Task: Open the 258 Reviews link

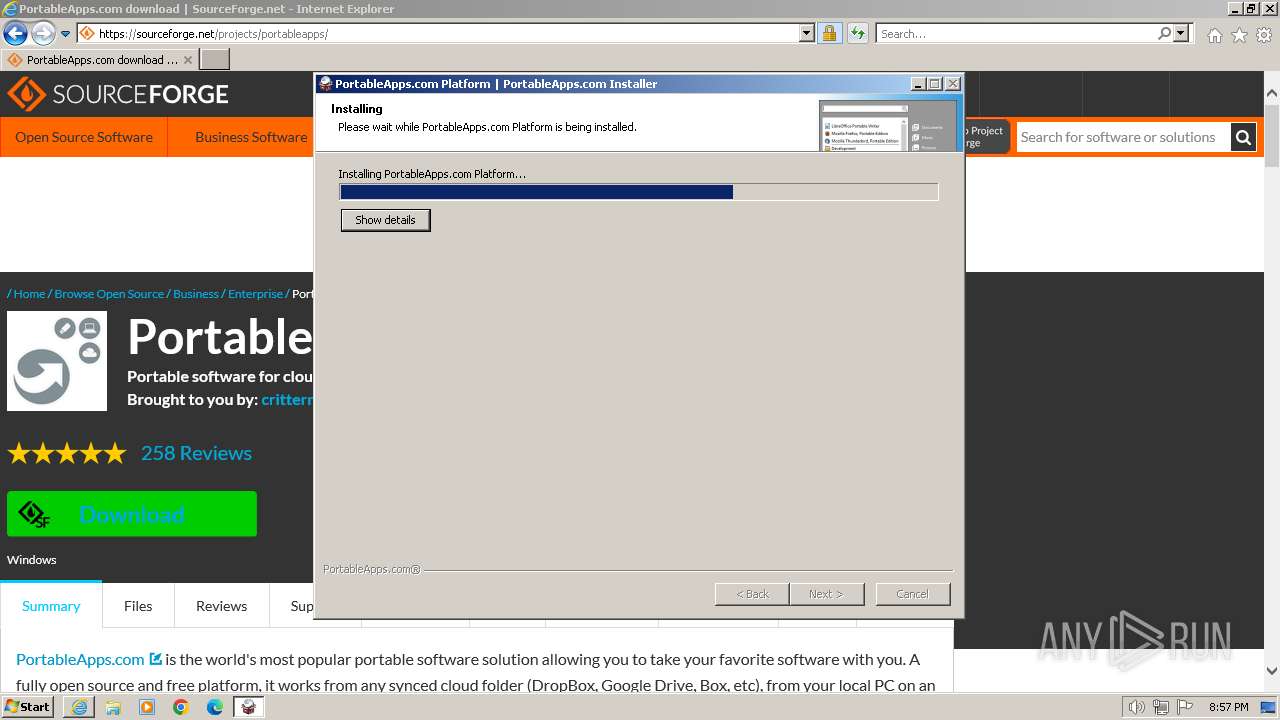Action: 196,453
